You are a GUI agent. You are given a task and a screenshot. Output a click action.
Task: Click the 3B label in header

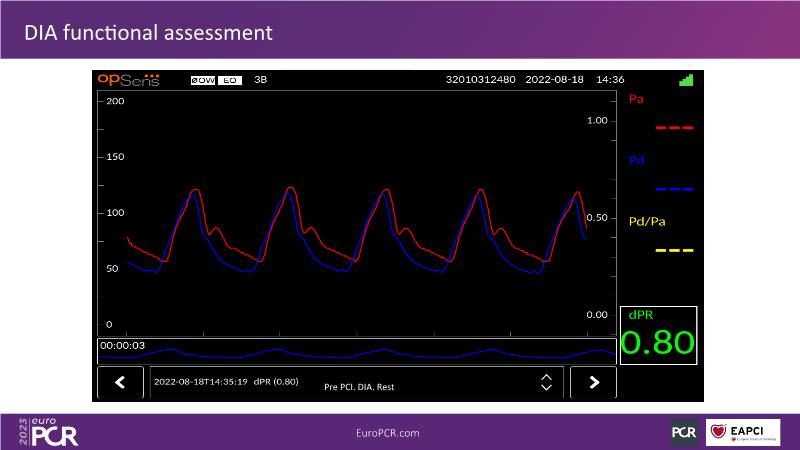click(261, 79)
